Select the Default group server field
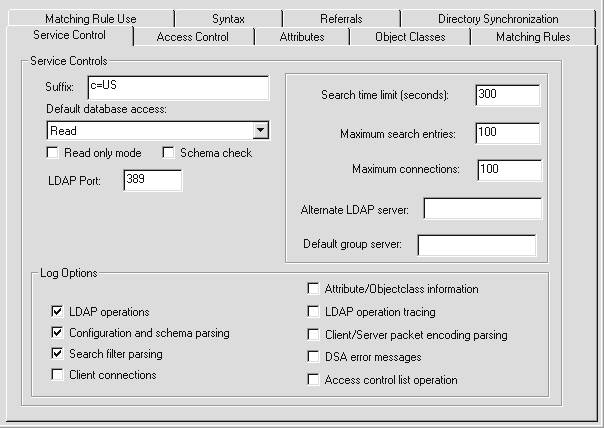The image size is (604, 428). click(476, 245)
